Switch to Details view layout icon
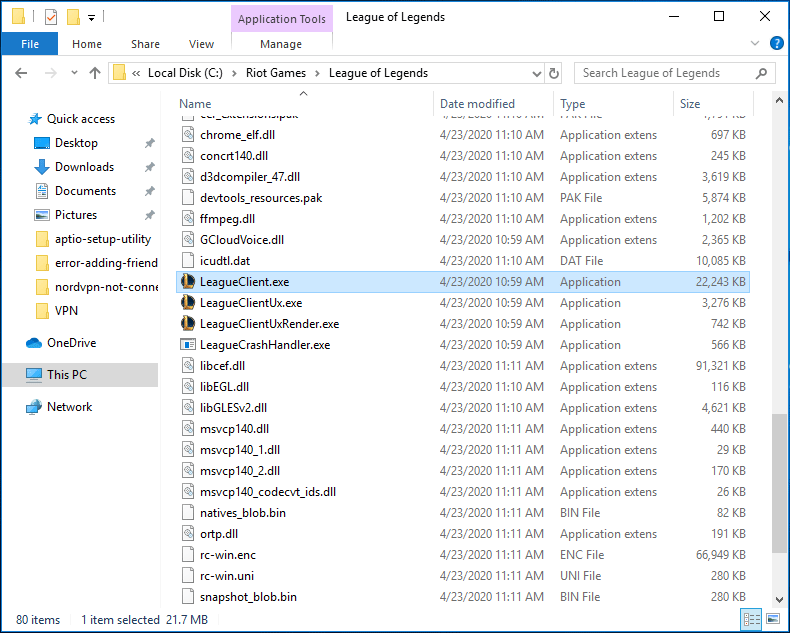The width and height of the screenshot is (790, 633). pos(752,619)
